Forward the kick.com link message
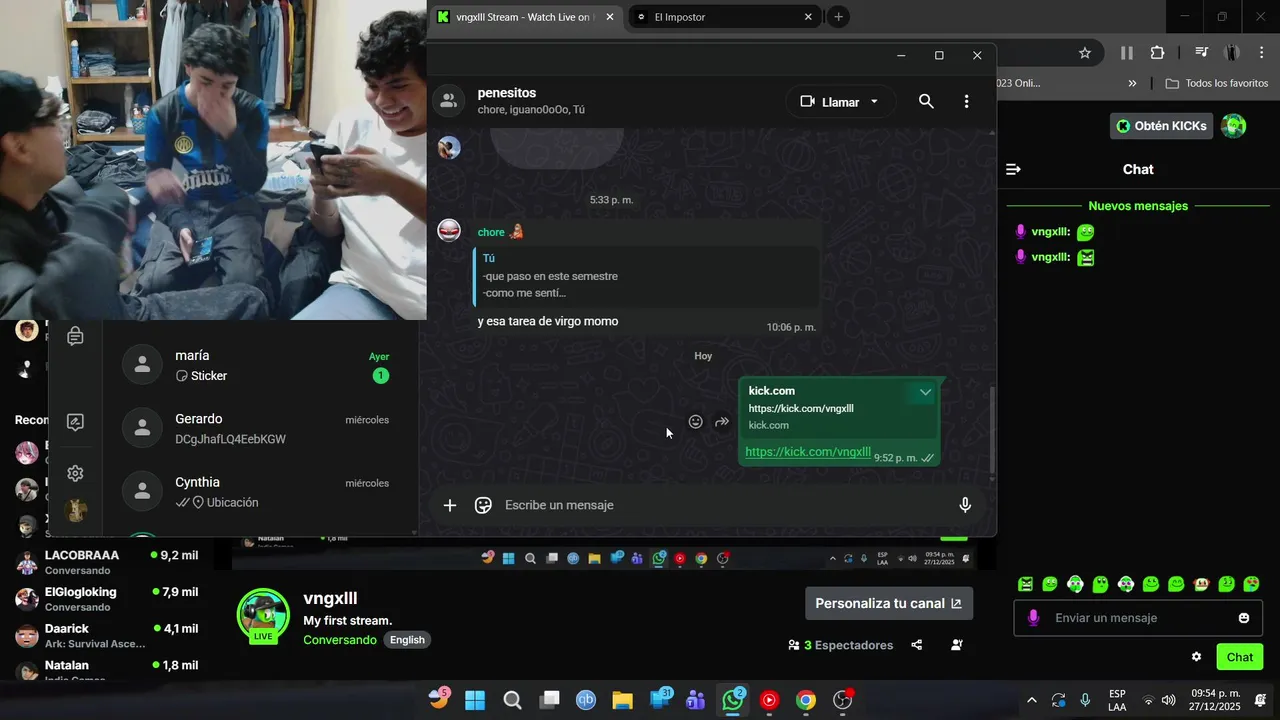 click(722, 422)
